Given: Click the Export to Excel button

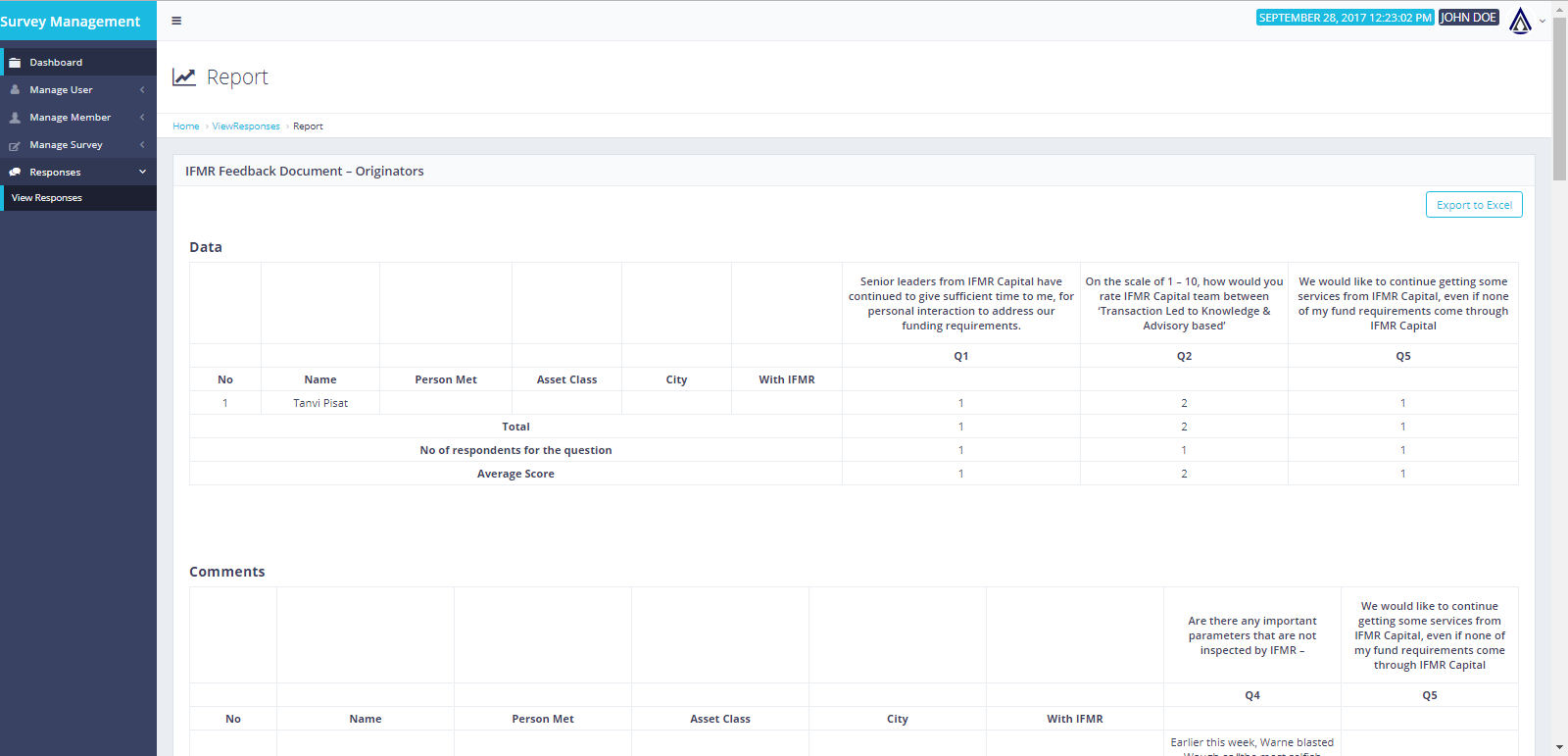Looking at the screenshot, I should [1474, 205].
